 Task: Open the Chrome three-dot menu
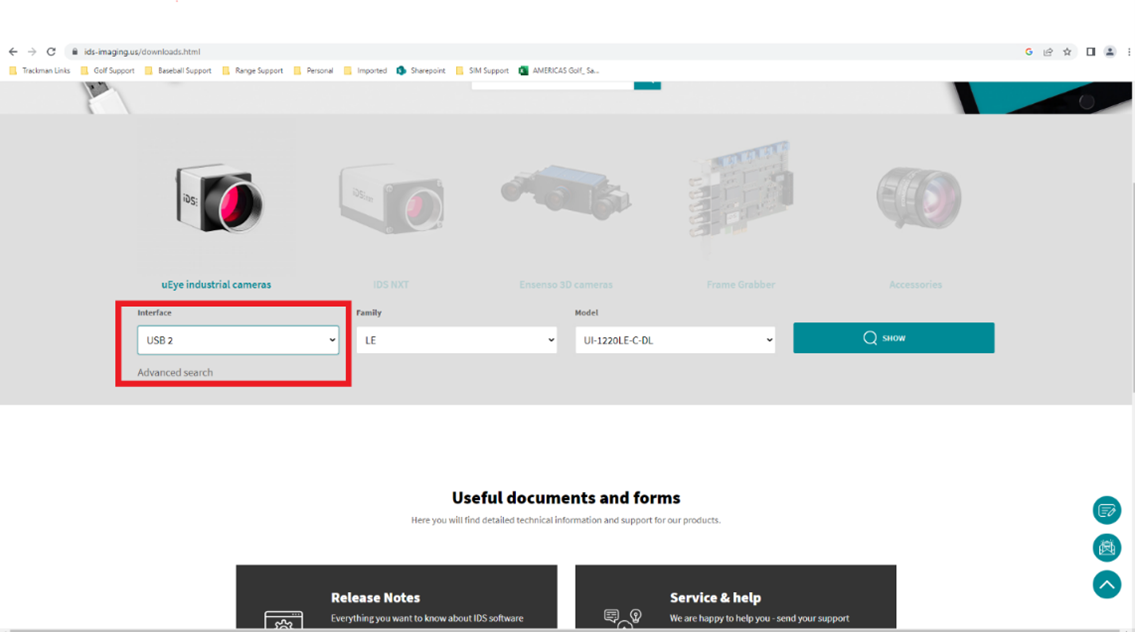click(x=1128, y=52)
